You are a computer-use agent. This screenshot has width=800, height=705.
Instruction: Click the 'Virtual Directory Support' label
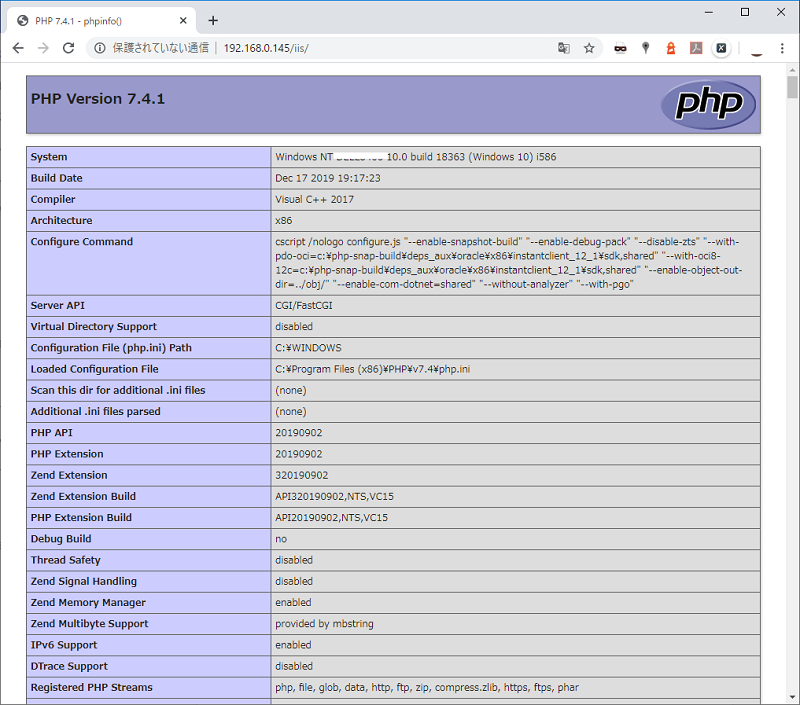(94, 326)
